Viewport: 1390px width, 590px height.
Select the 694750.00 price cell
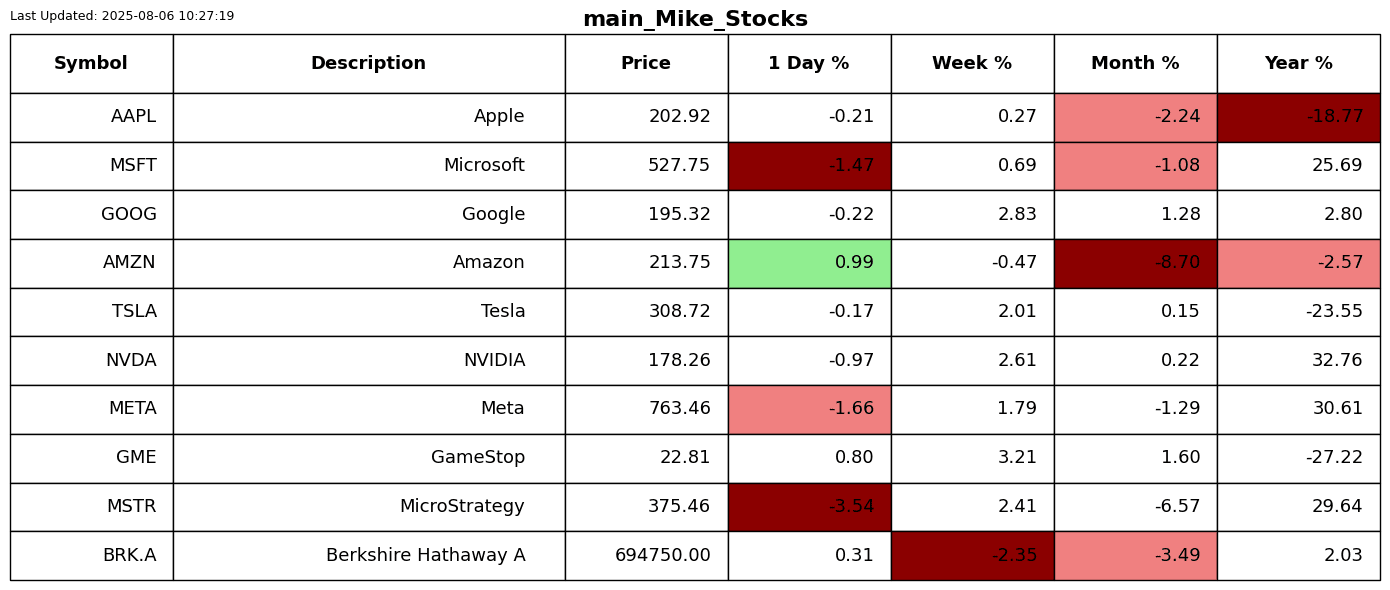(x=646, y=556)
